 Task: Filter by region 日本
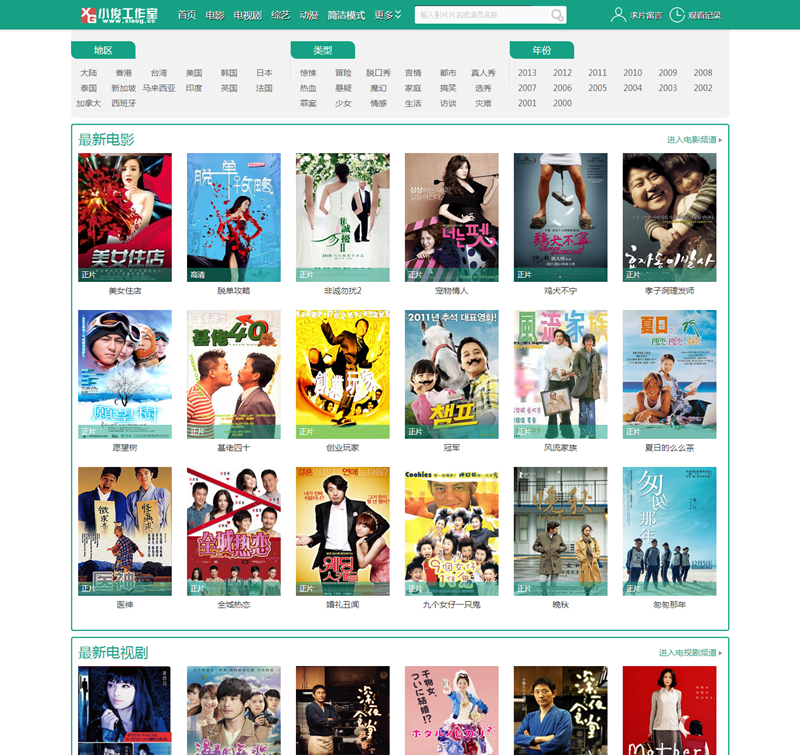[x=264, y=73]
